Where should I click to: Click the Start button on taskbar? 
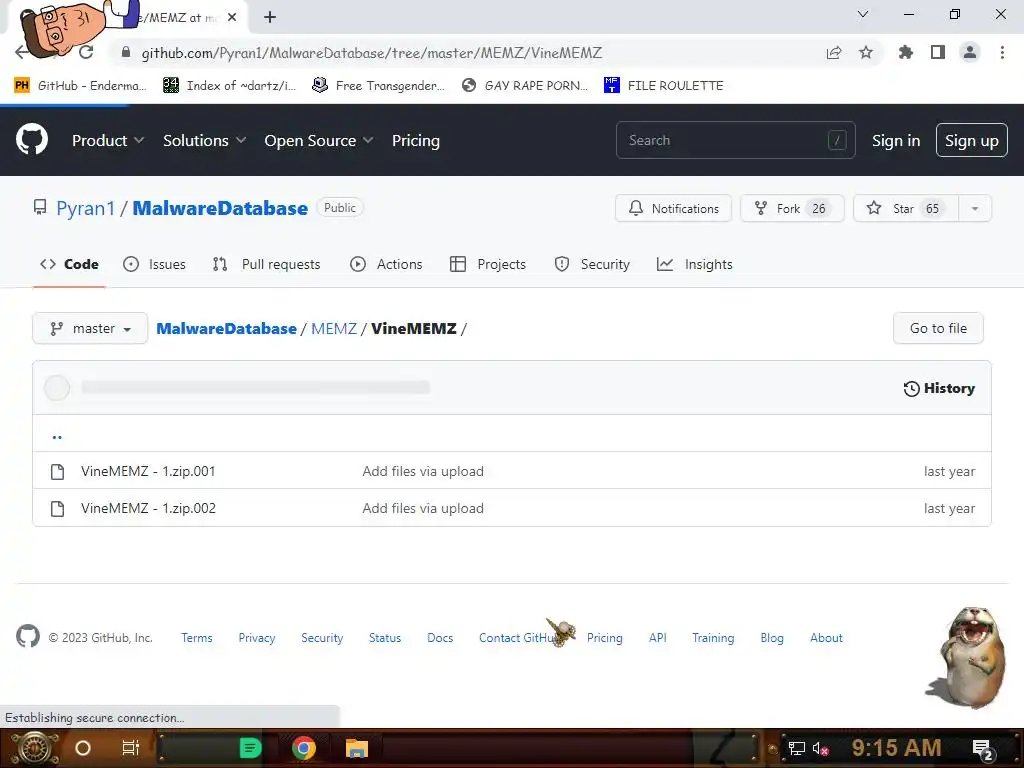click(x=34, y=748)
